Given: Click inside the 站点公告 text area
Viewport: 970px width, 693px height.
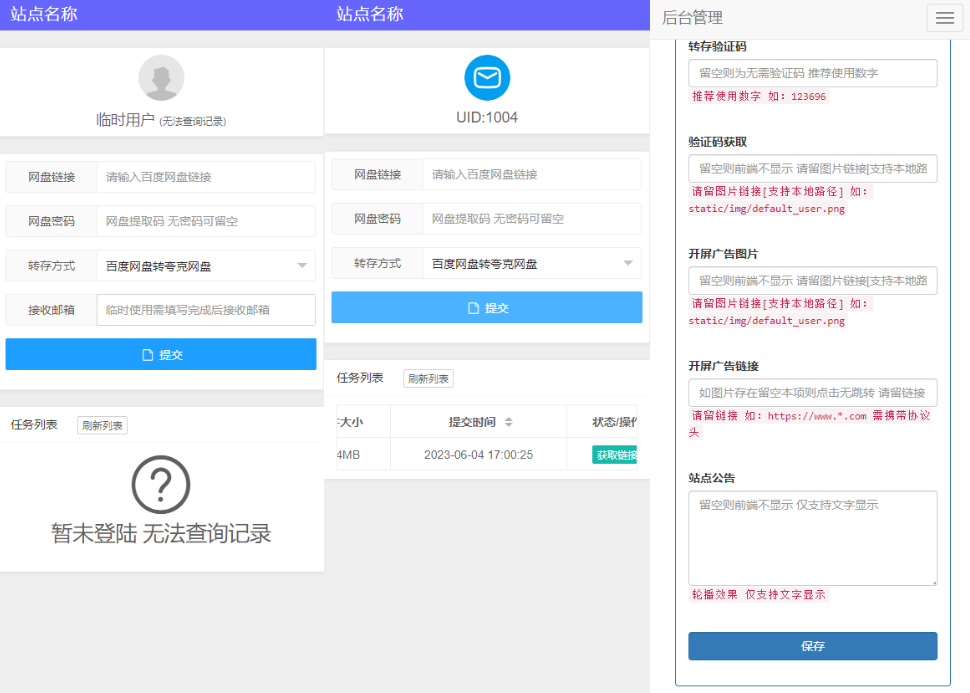Looking at the screenshot, I should pos(811,537).
